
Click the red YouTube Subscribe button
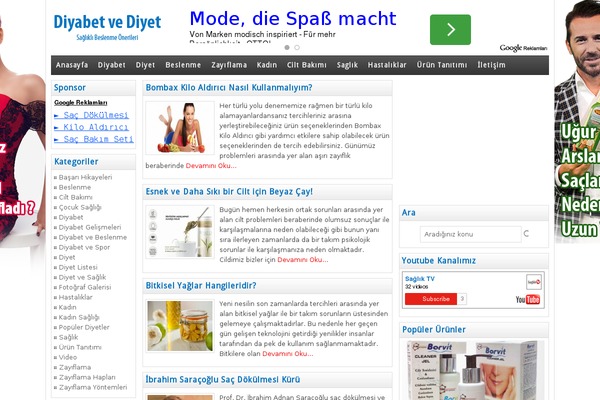tap(431, 299)
